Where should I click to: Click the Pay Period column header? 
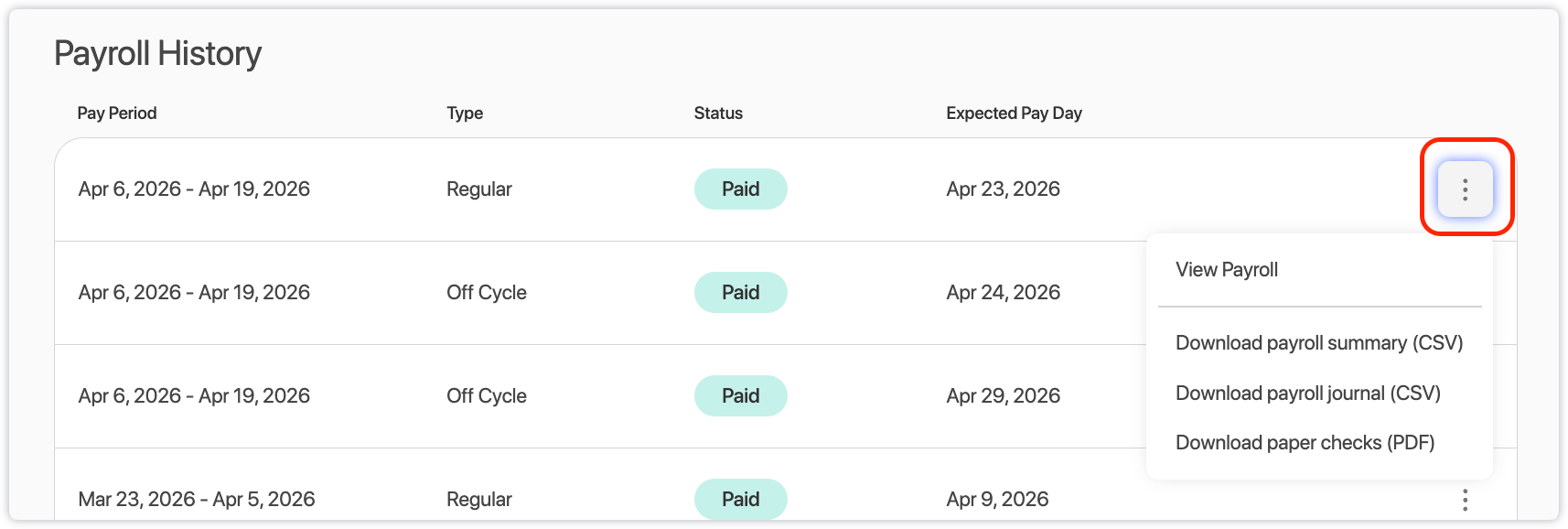[x=117, y=113]
